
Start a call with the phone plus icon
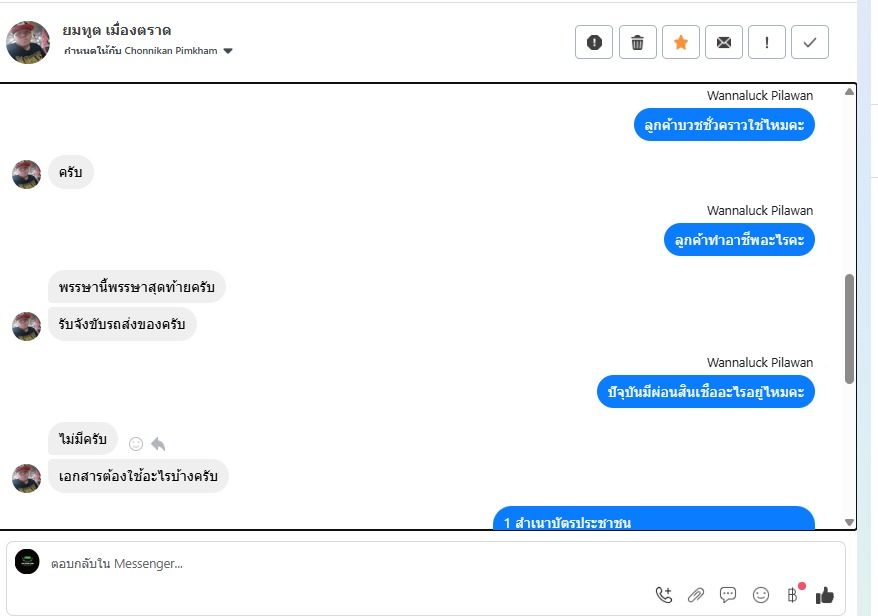pyautogui.click(x=664, y=595)
